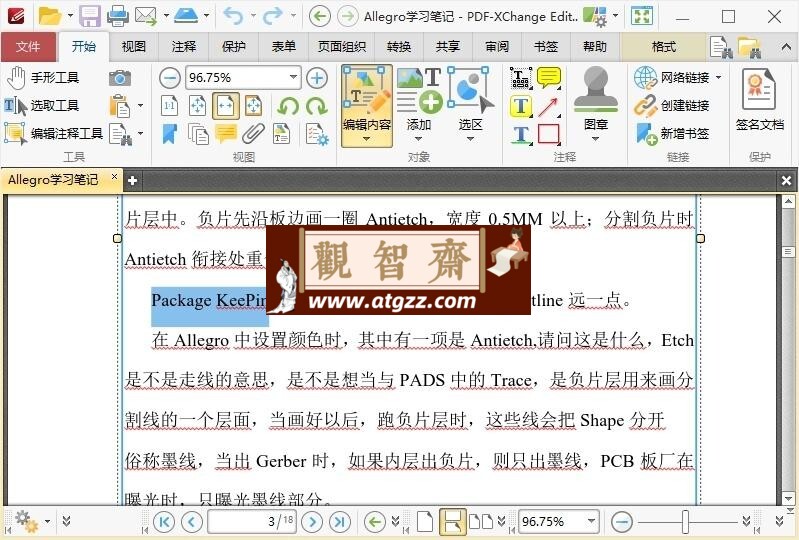Viewport: 799px width, 540px height.
Task: Select the Highlight Text tool
Action: (521, 106)
